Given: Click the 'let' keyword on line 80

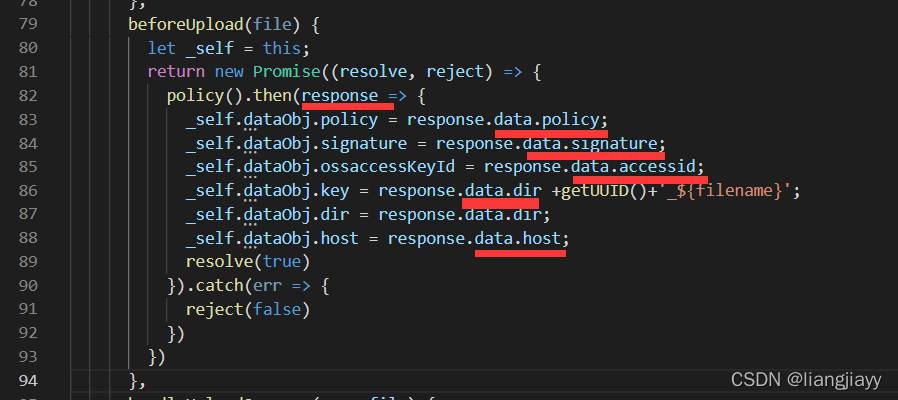Looking at the screenshot, I should (162, 48).
